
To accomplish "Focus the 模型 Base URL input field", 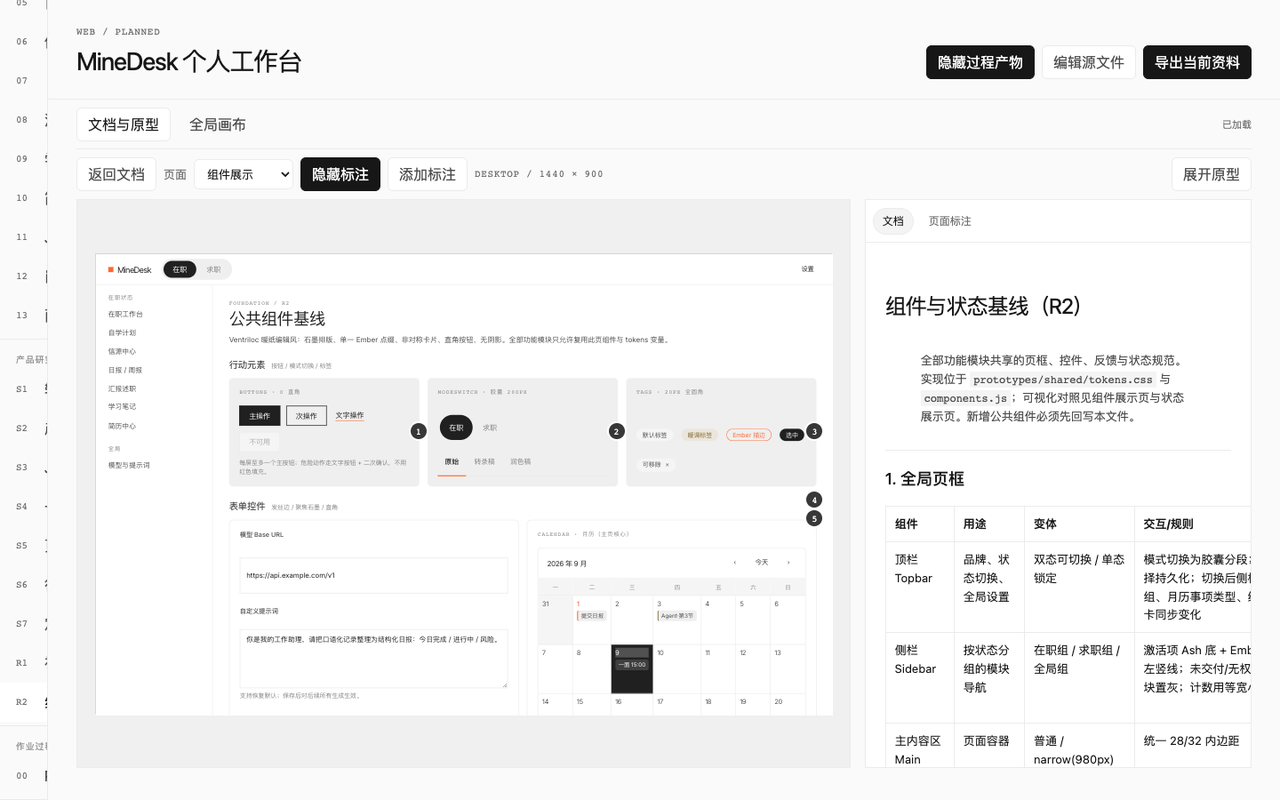I will [x=374, y=575].
